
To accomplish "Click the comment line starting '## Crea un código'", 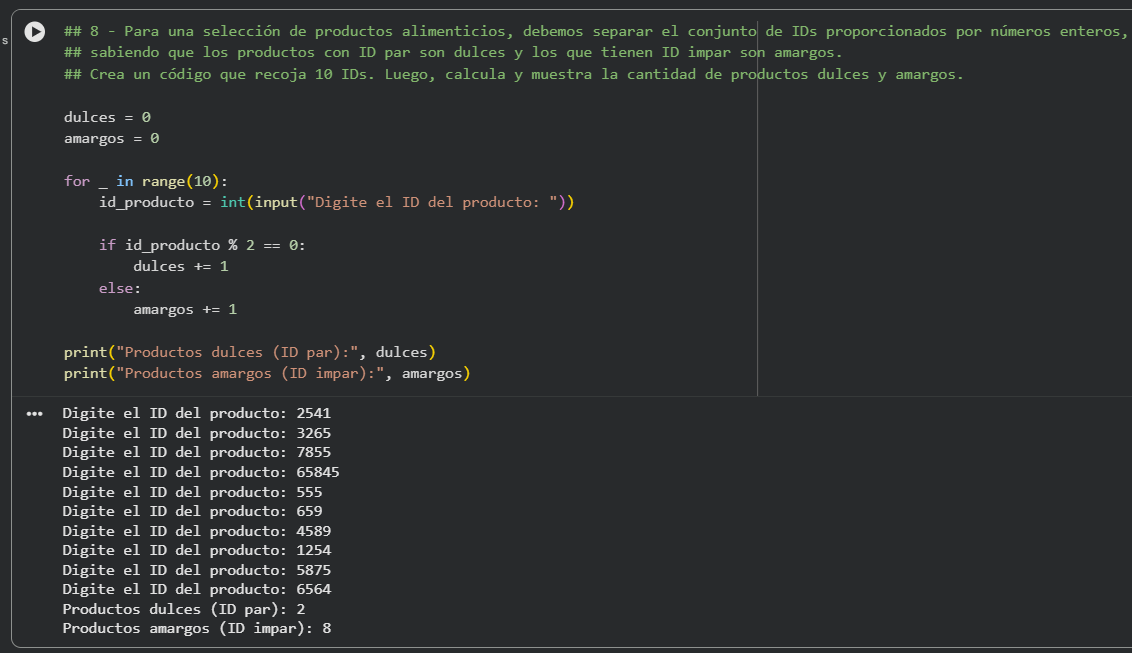I will [513, 74].
